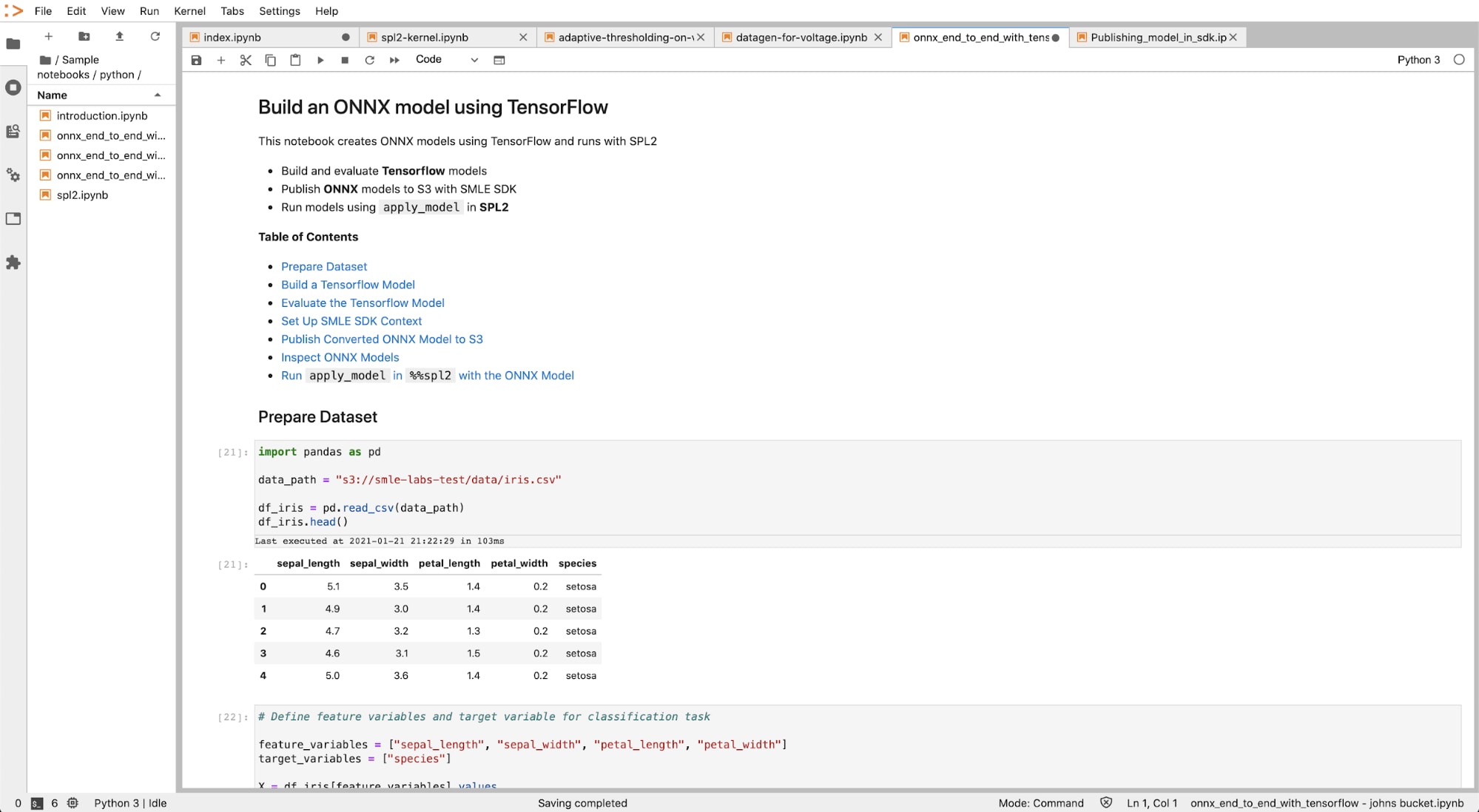Image resolution: width=1479 pixels, height=812 pixels.
Task: Paste cells from the clipboard
Action: 295,60
